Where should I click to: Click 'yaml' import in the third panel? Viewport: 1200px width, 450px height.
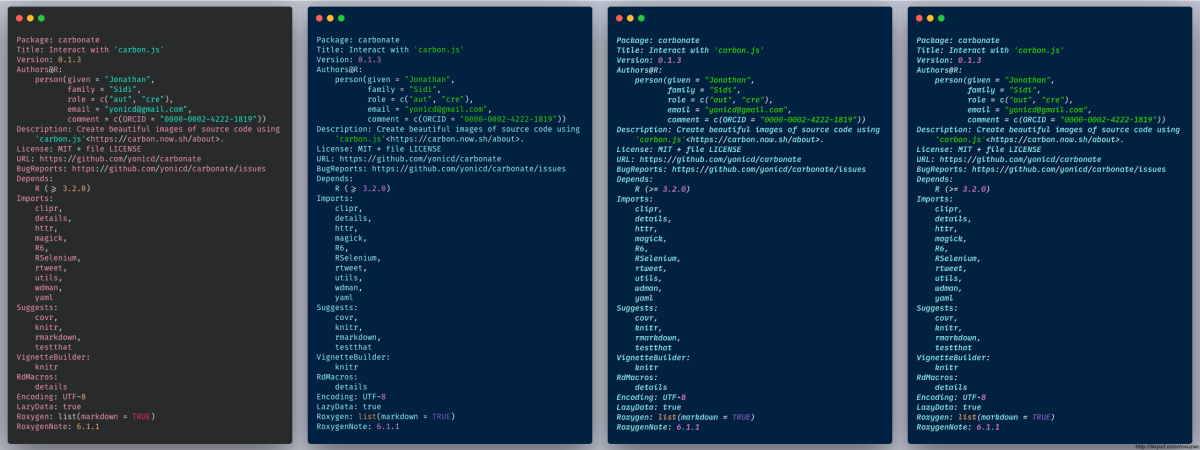point(645,298)
